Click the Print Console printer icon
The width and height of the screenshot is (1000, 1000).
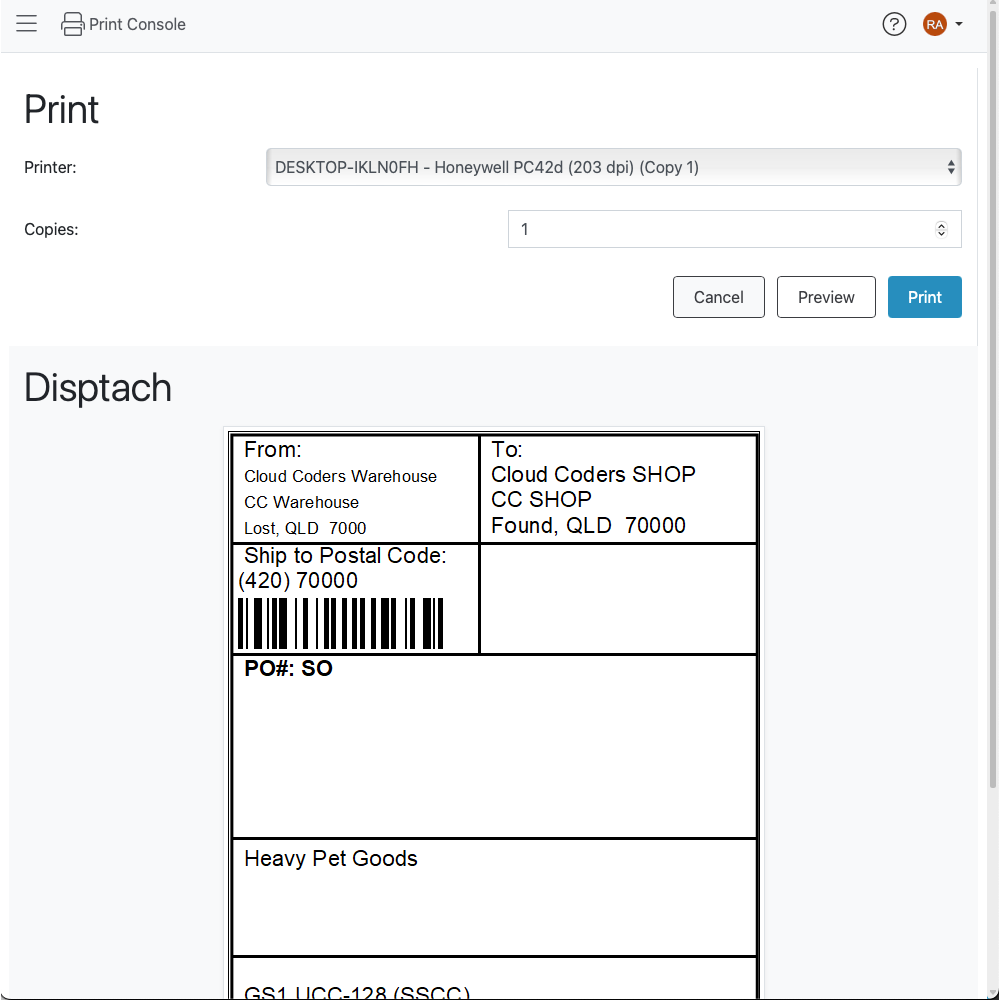click(x=73, y=25)
